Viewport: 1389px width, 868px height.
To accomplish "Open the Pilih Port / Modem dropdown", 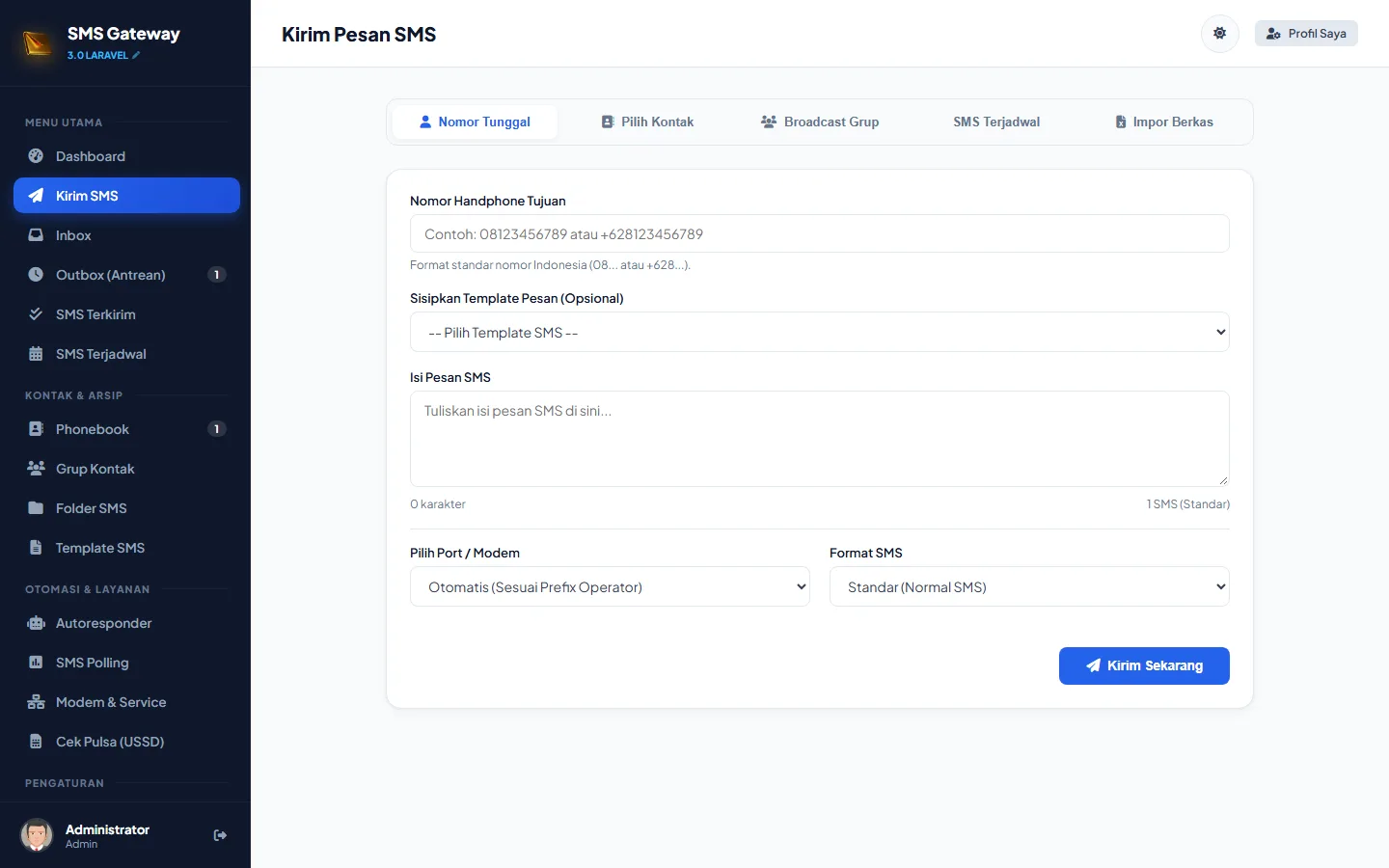I will 610,586.
